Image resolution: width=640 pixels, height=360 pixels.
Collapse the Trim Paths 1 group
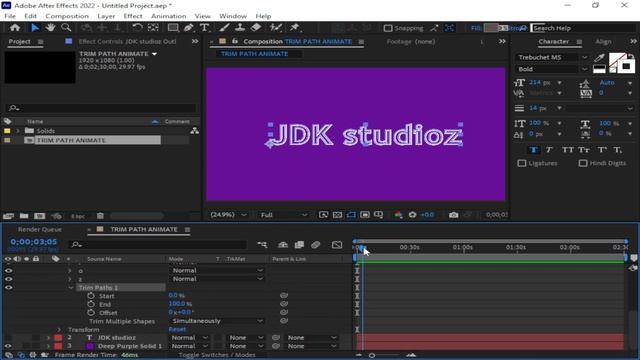pos(71,287)
